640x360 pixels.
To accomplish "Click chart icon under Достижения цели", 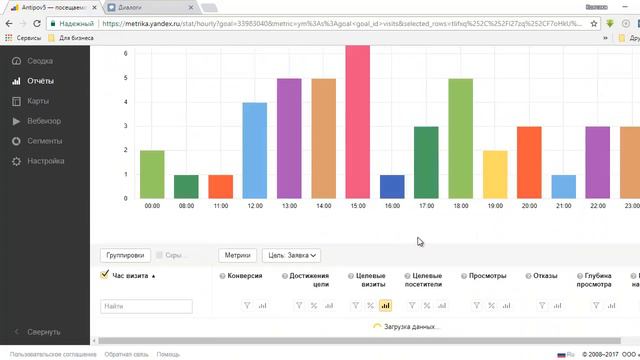I will click(x=329, y=305).
